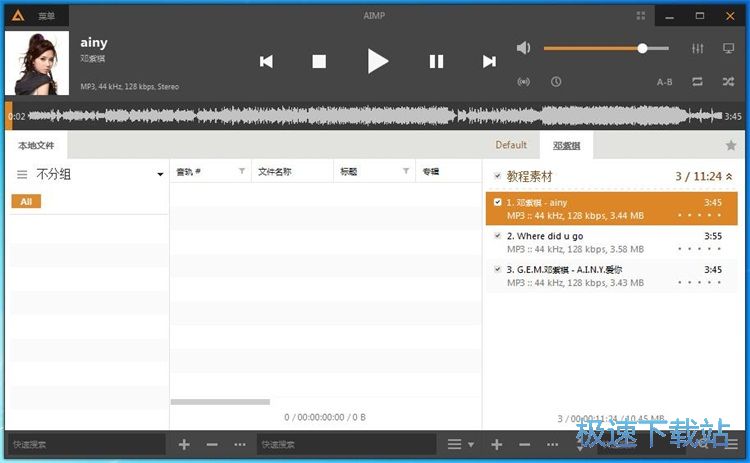The height and width of the screenshot is (463, 750).
Task: Maximize the AIMP window
Action: [x=700, y=16]
